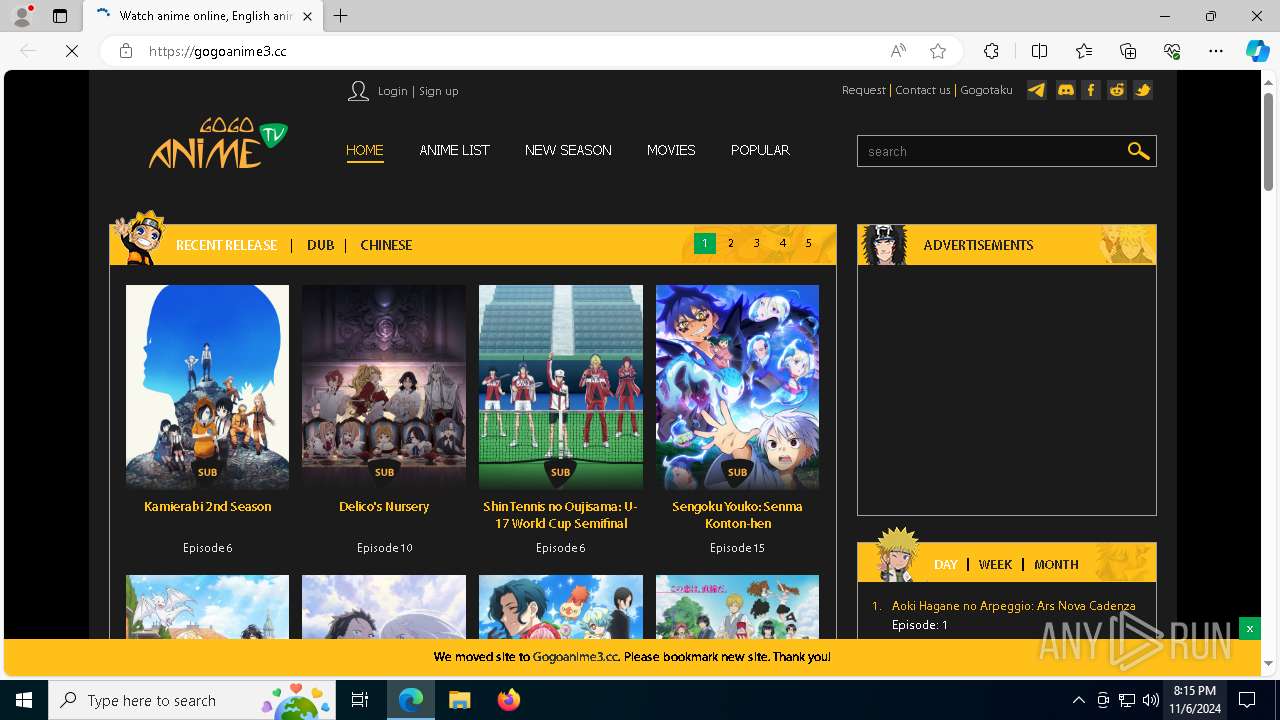The height and width of the screenshot is (720, 1280).
Task: Switch to RECENT RELEASE tab
Action: pyautogui.click(x=226, y=245)
